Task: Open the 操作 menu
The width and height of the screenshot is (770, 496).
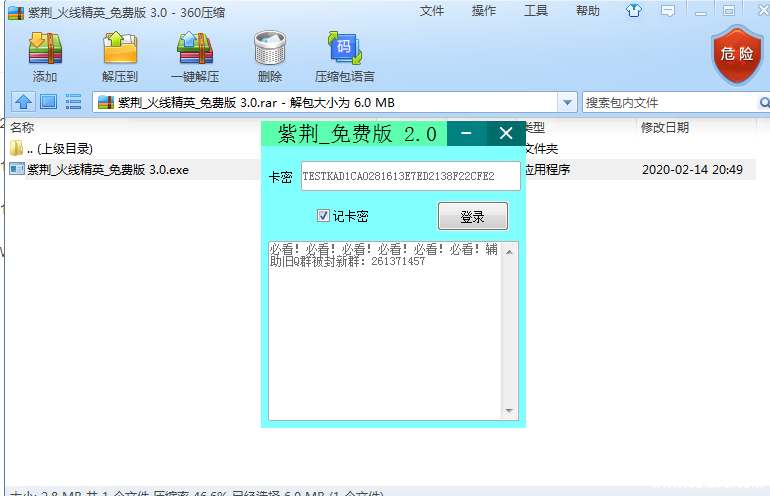Action: coord(484,11)
